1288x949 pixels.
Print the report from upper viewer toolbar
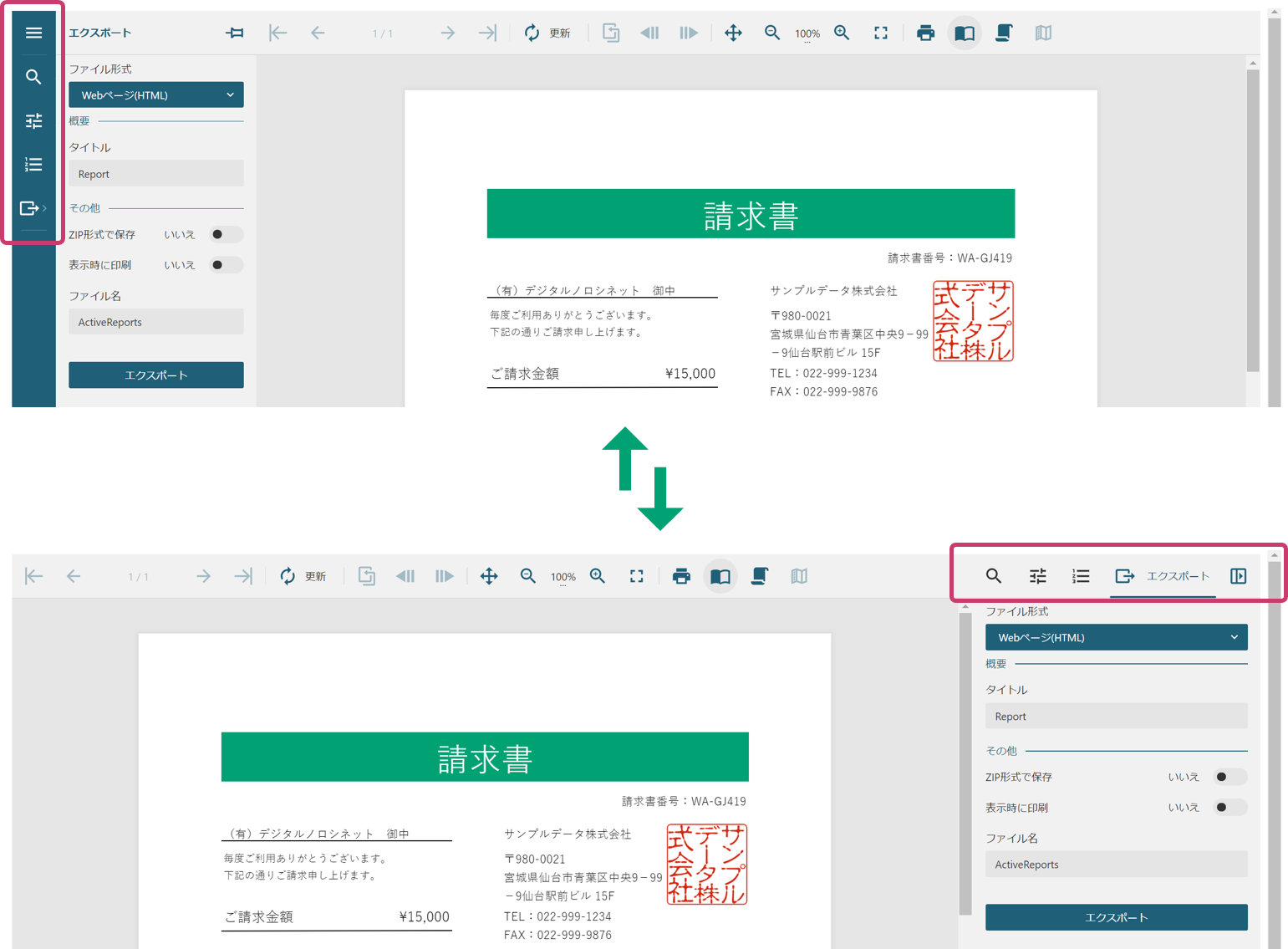tap(925, 33)
